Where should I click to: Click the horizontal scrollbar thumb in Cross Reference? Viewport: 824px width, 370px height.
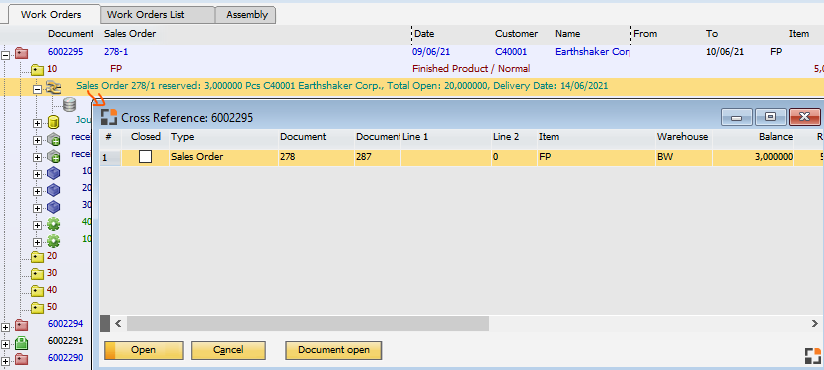coord(308,323)
